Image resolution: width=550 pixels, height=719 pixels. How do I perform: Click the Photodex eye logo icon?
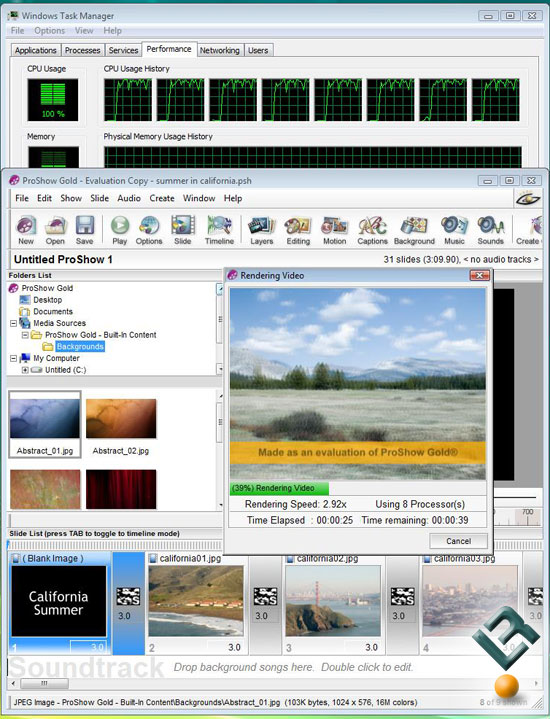(x=528, y=199)
